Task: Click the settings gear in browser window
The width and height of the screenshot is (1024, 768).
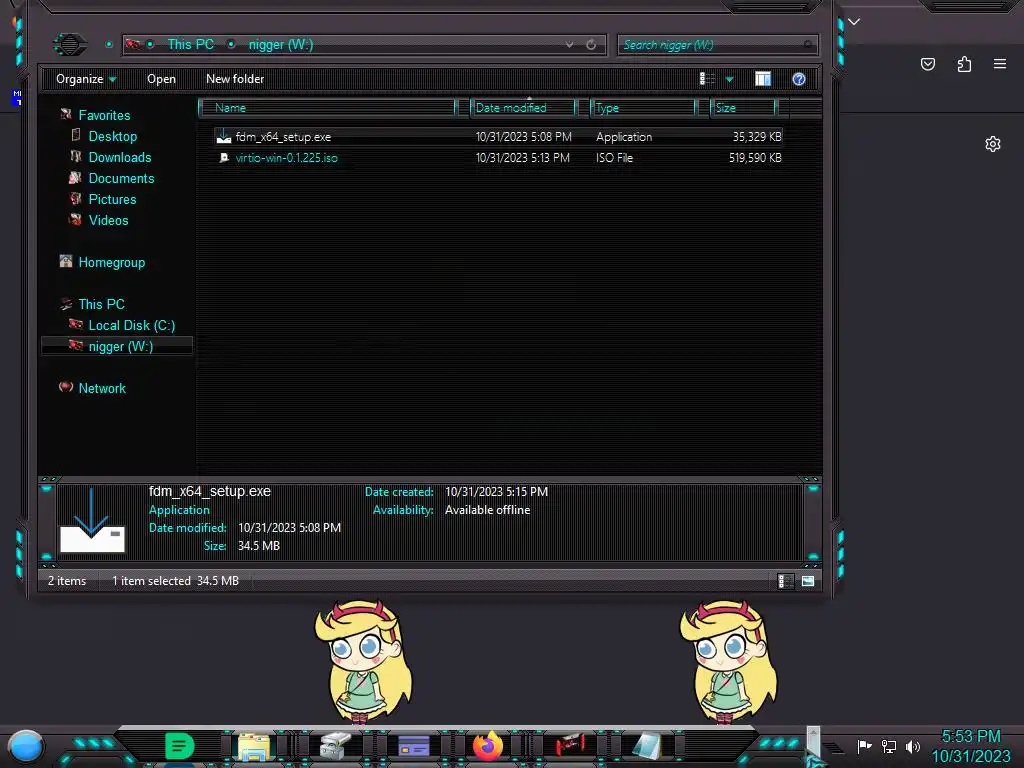Action: point(993,144)
